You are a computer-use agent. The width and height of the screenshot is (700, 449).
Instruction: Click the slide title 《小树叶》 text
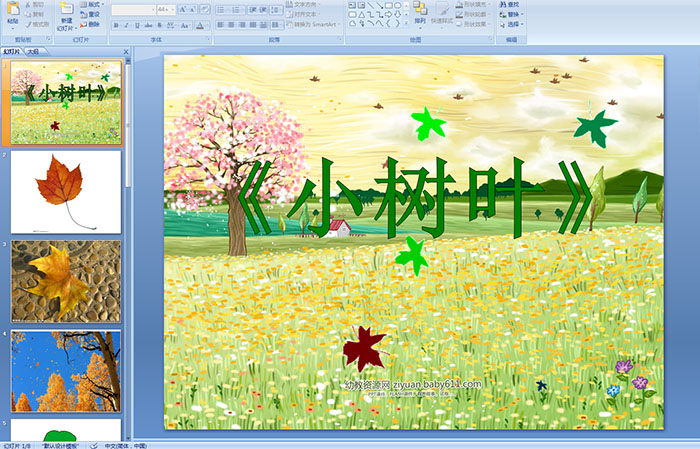pos(415,197)
